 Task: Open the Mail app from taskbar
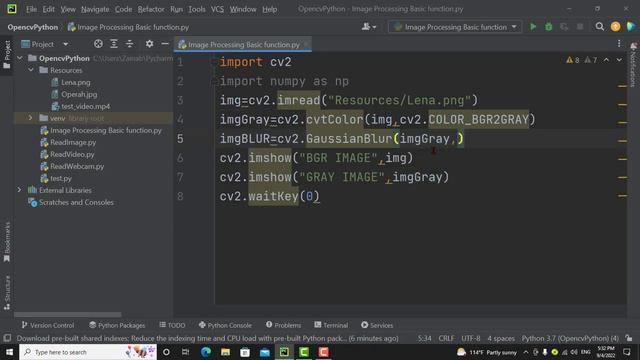(x=264, y=352)
